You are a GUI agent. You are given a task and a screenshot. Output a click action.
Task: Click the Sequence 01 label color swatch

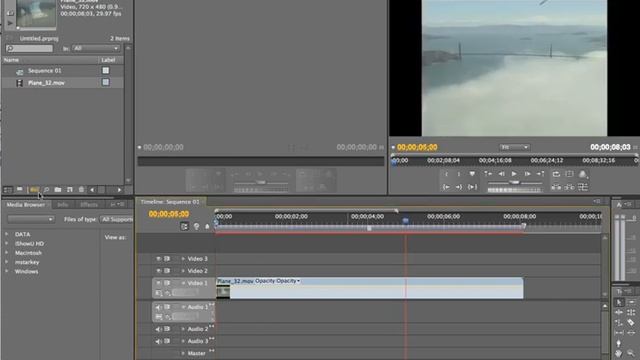106,71
